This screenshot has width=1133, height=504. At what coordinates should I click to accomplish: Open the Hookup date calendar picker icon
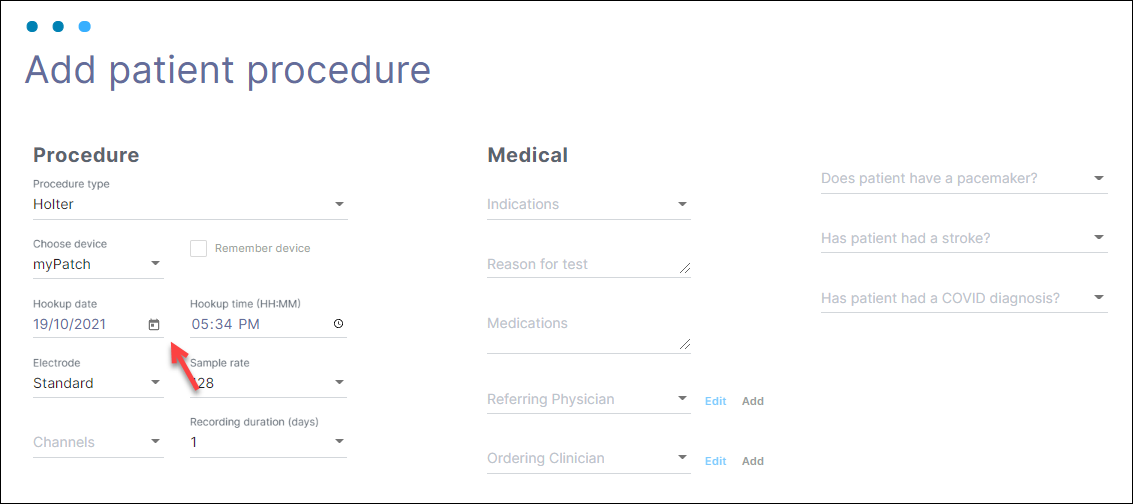[154, 324]
